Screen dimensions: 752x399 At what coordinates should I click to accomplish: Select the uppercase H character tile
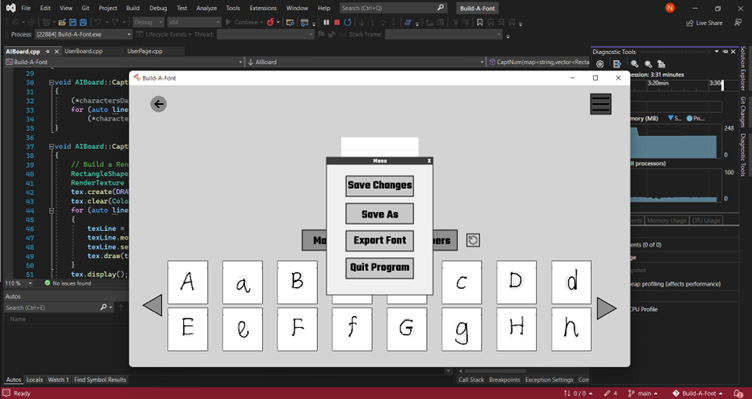[516, 329]
